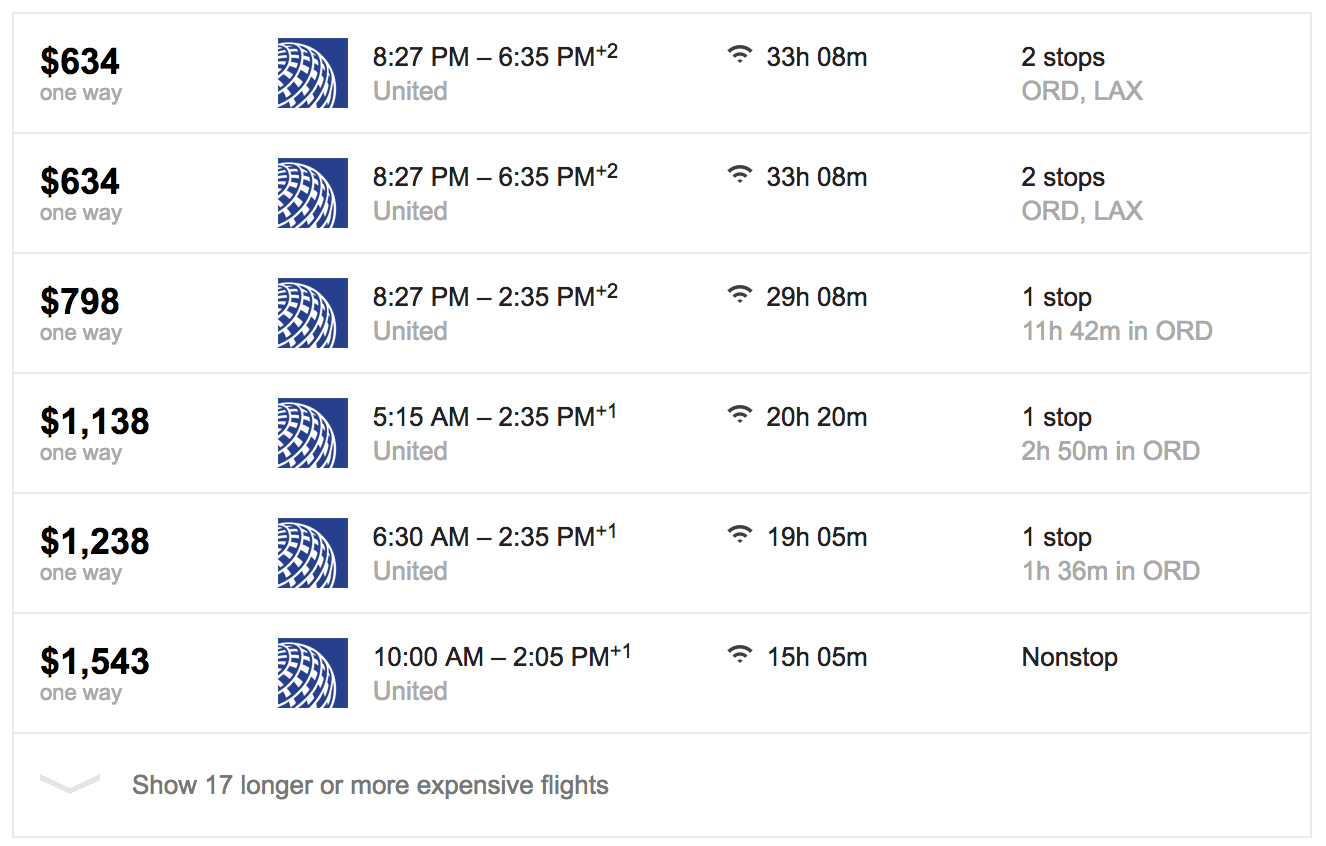Show 17 longer or more expensive flights
The image size is (1326, 846).
pyautogui.click(x=370, y=785)
